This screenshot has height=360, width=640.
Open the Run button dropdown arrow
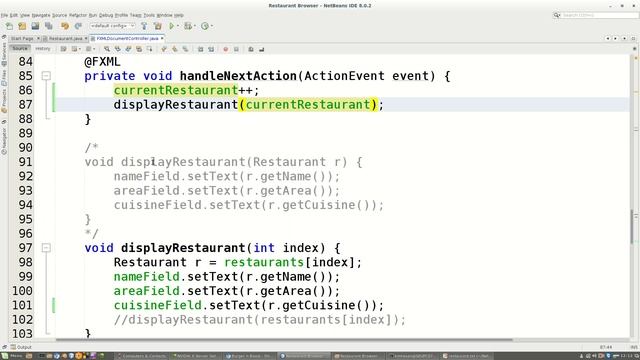(x=178, y=26)
